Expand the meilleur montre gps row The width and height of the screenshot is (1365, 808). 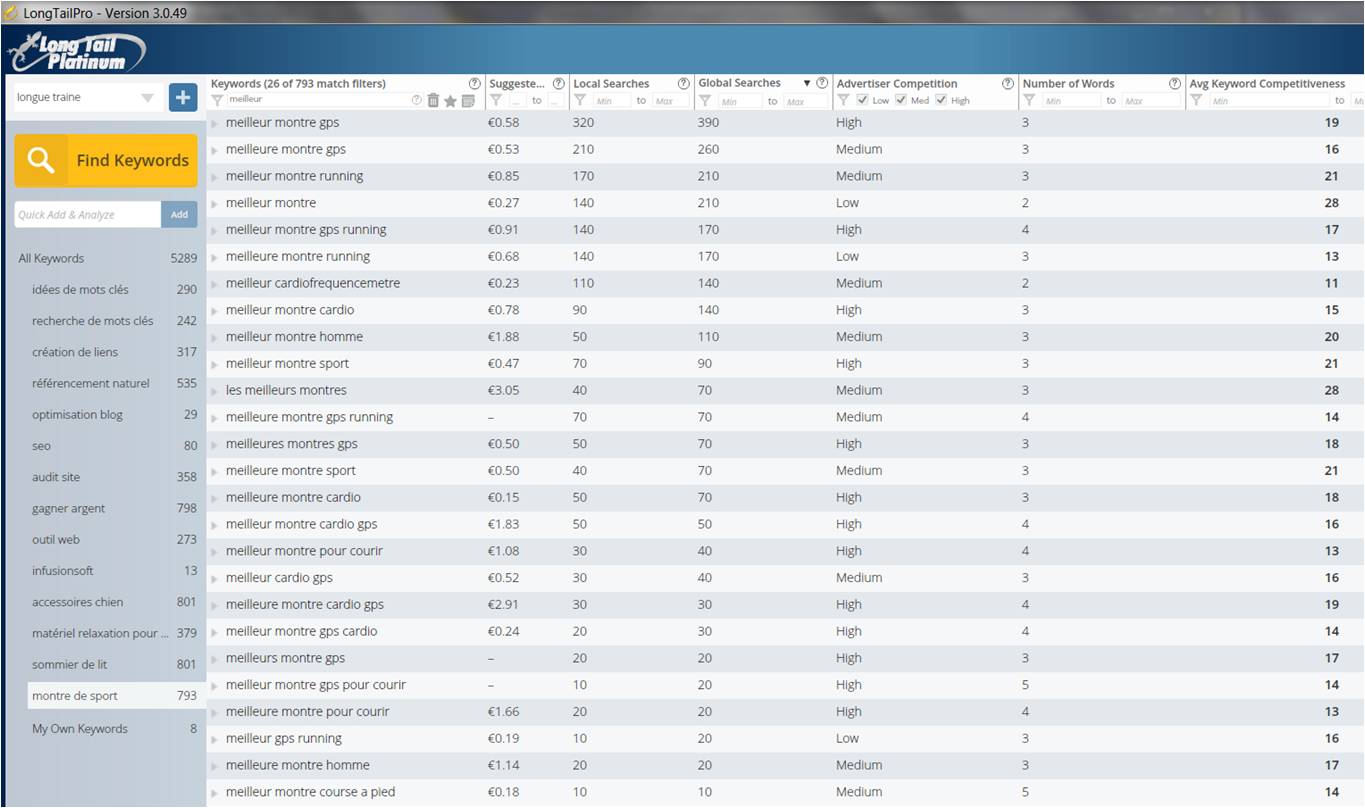click(215, 123)
